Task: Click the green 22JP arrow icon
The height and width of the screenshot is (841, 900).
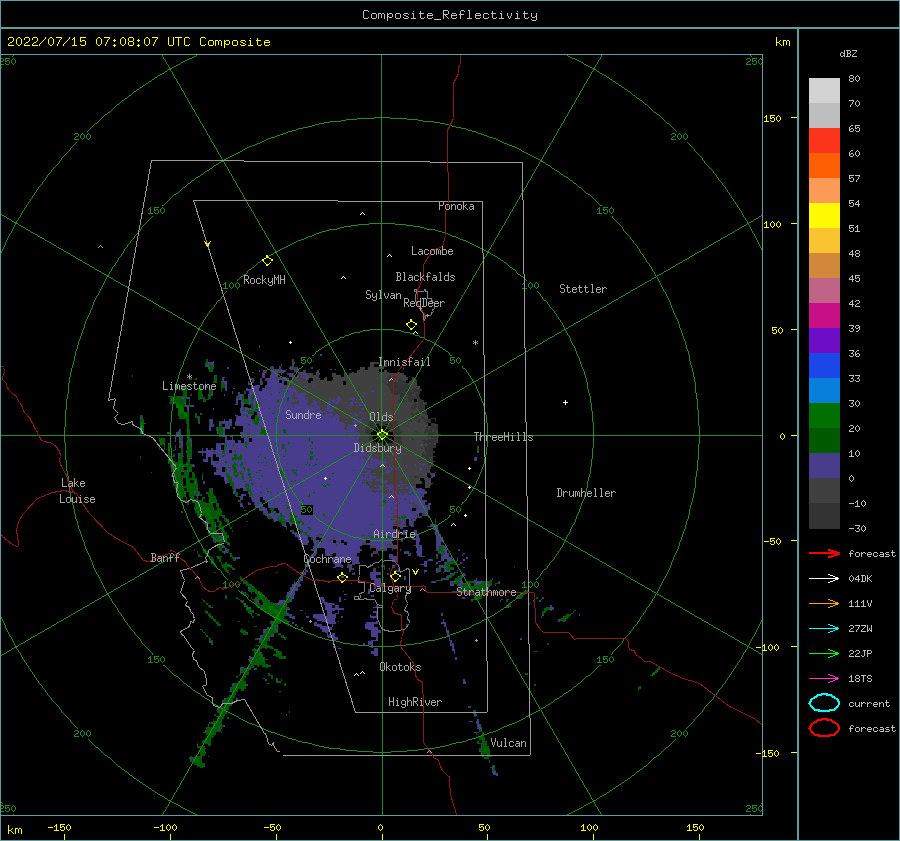Action: coord(824,653)
